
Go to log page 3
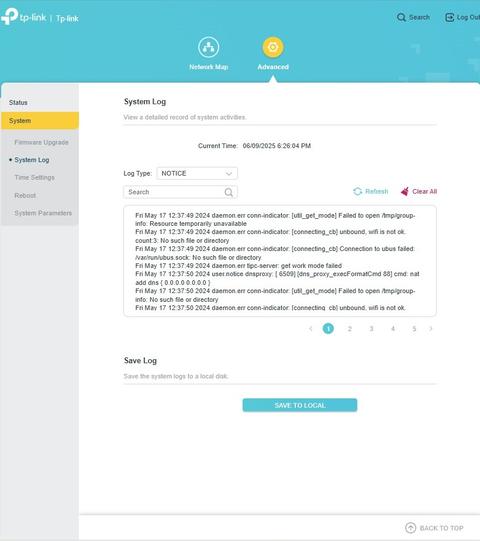pyautogui.click(x=371, y=329)
